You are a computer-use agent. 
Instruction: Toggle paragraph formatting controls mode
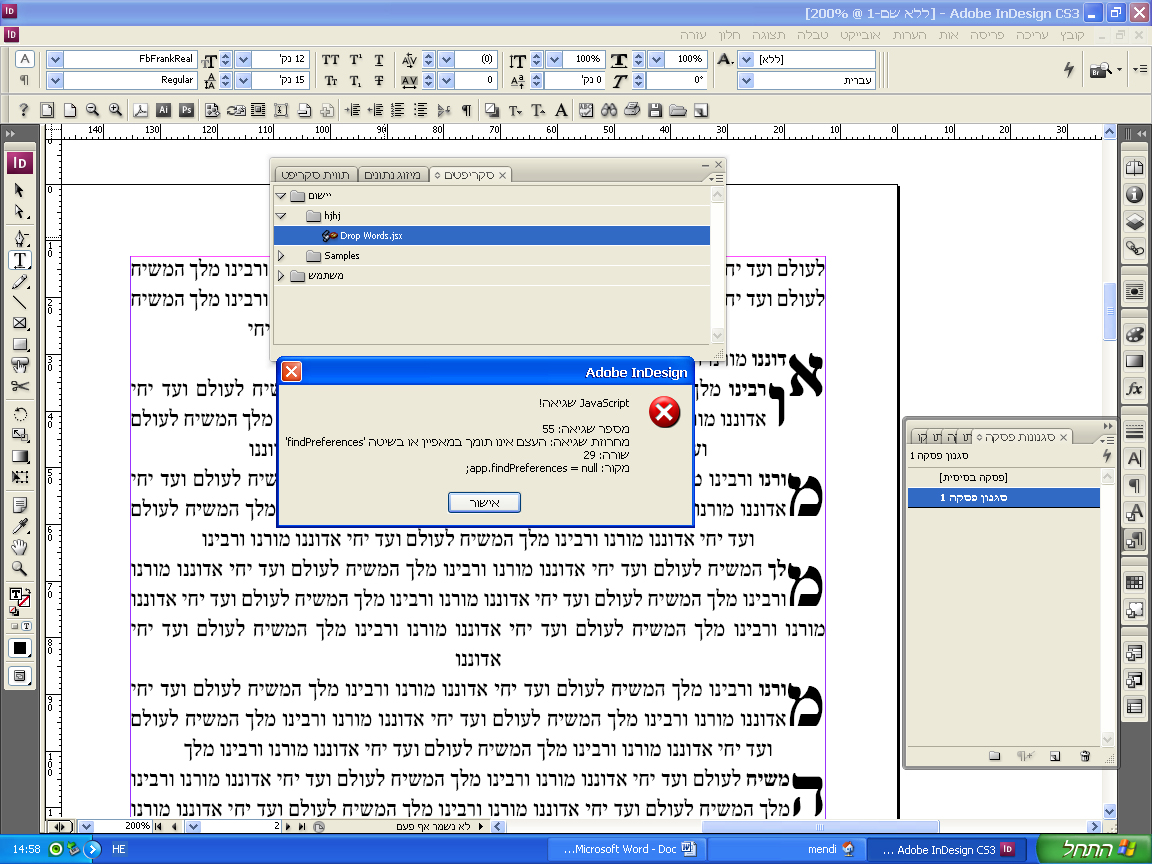click(x=24, y=80)
